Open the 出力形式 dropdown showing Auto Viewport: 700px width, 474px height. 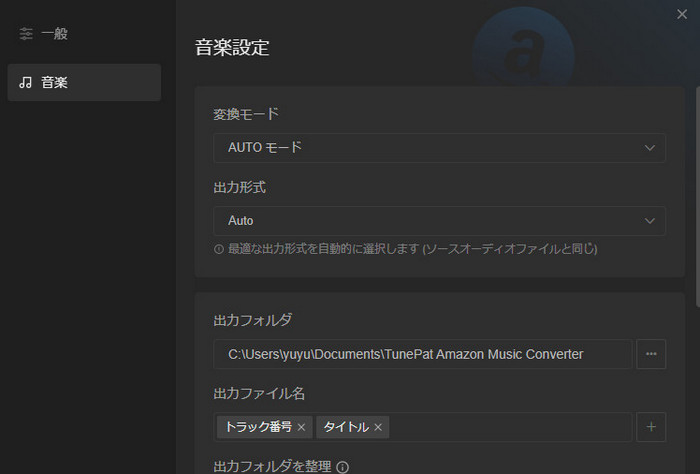[440, 221]
